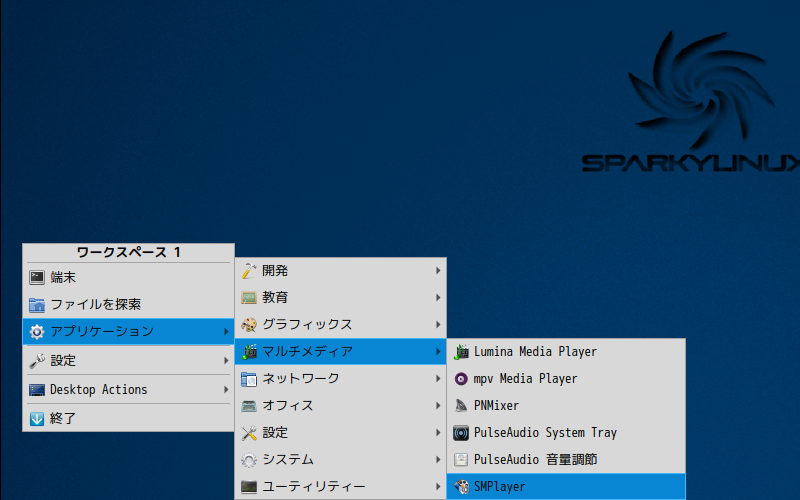Screen dimensions: 800x500
Task: Select the 教育 category label
Action: pyautogui.click(x=275, y=298)
